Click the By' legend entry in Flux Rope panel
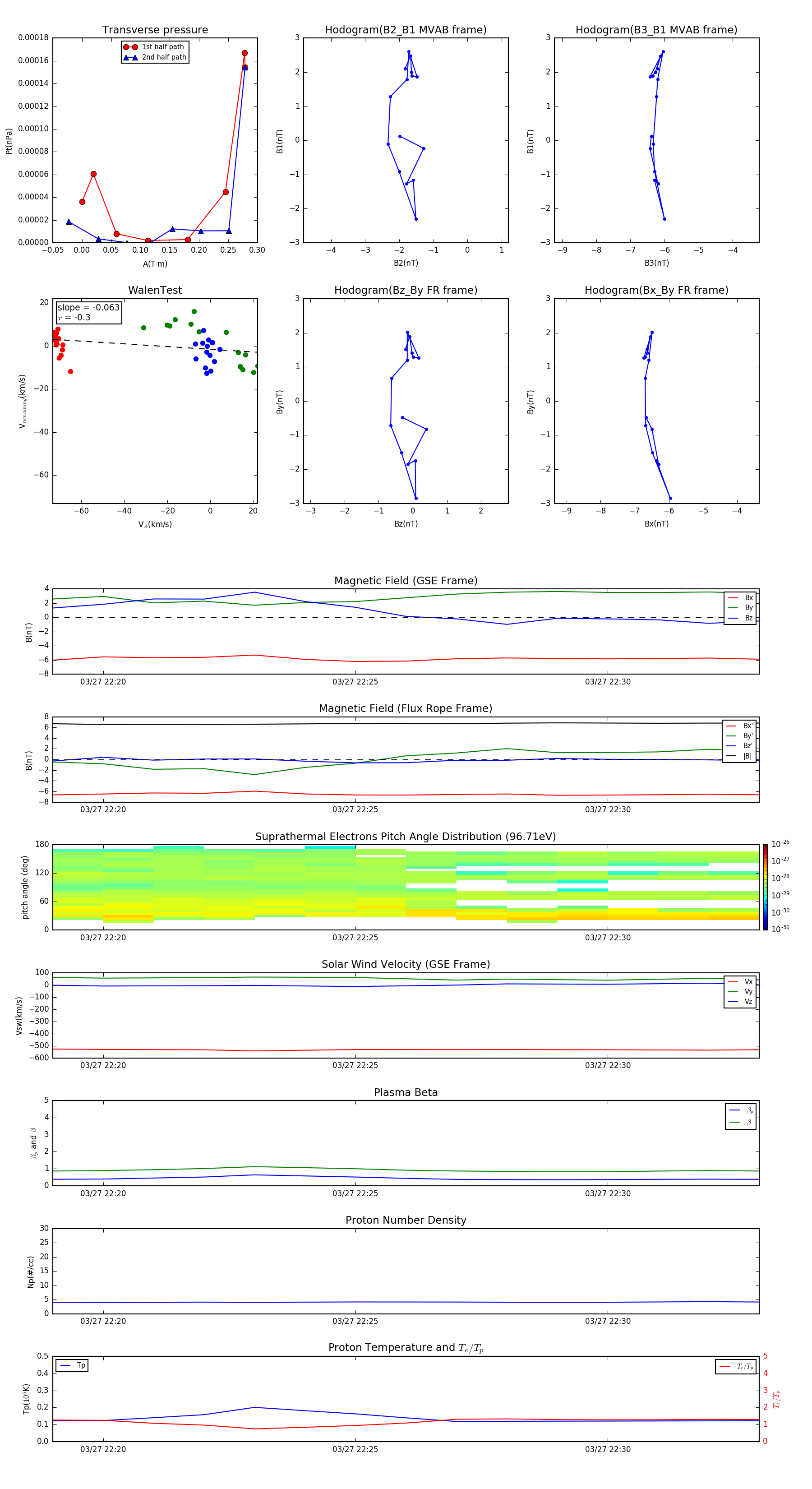The image size is (812, 1489). pyautogui.click(x=739, y=736)
